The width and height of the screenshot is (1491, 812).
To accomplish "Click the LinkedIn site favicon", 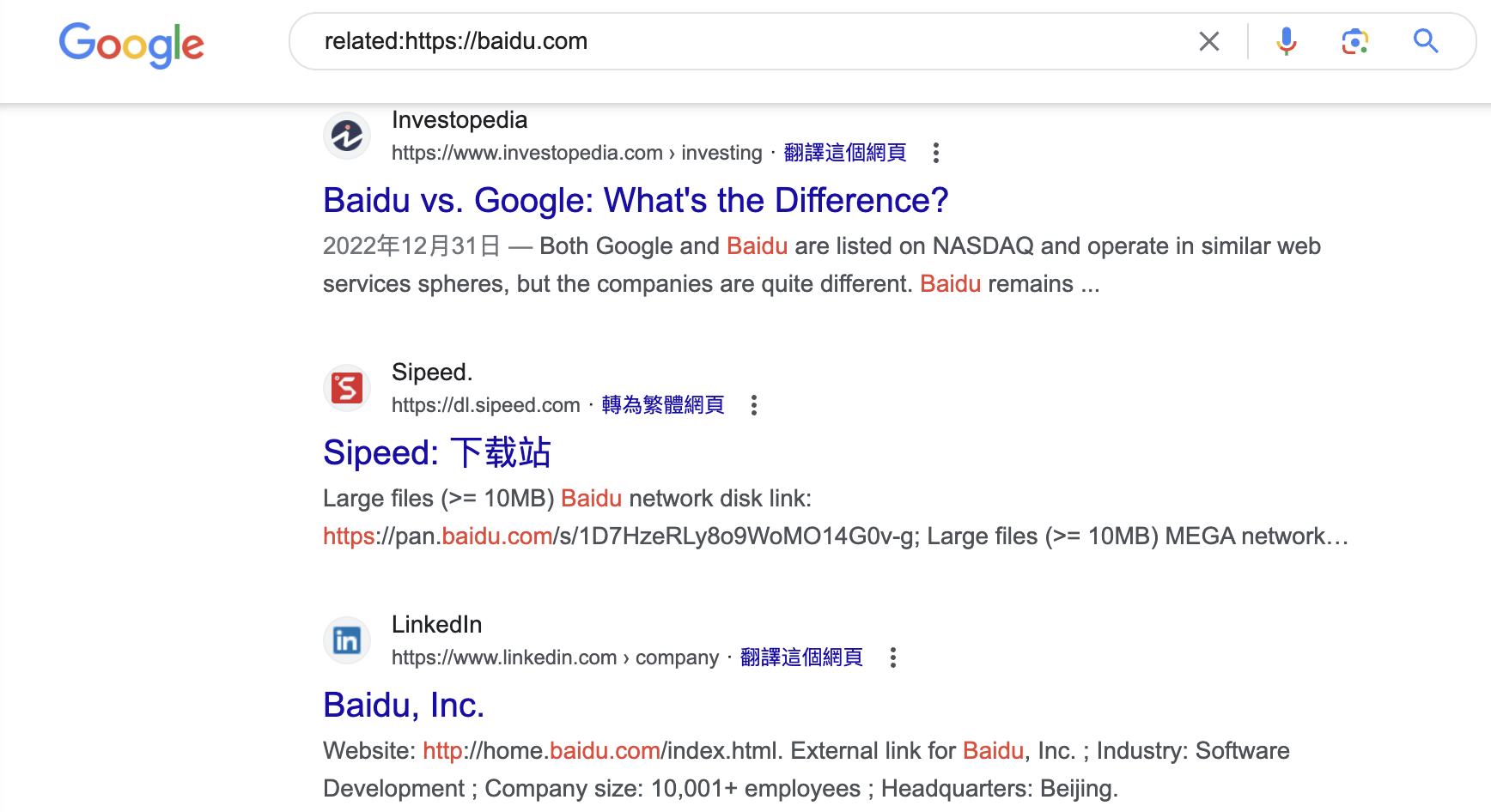I will (347, 640).
